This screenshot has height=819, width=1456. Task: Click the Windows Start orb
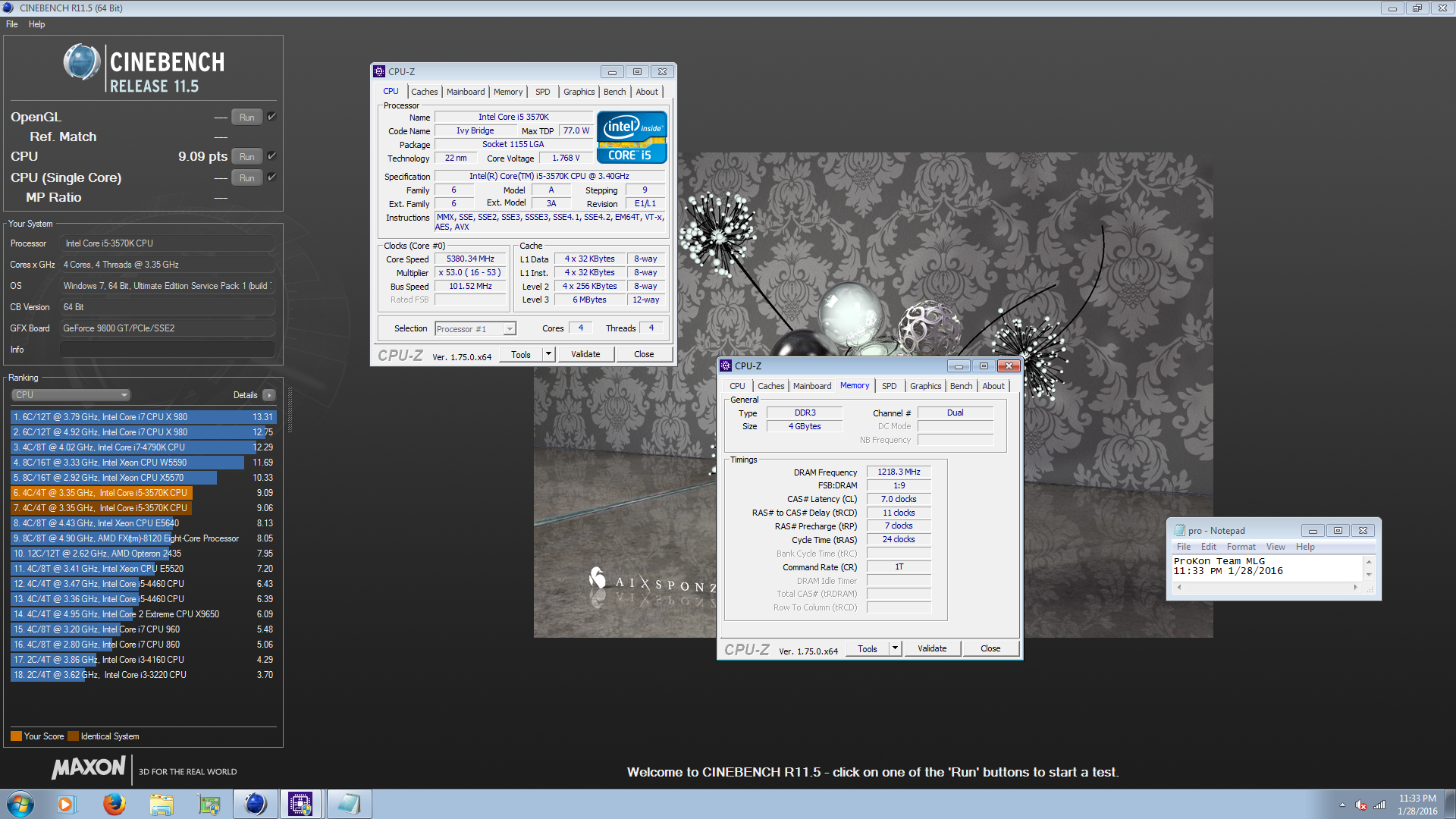tap(20, 804)
